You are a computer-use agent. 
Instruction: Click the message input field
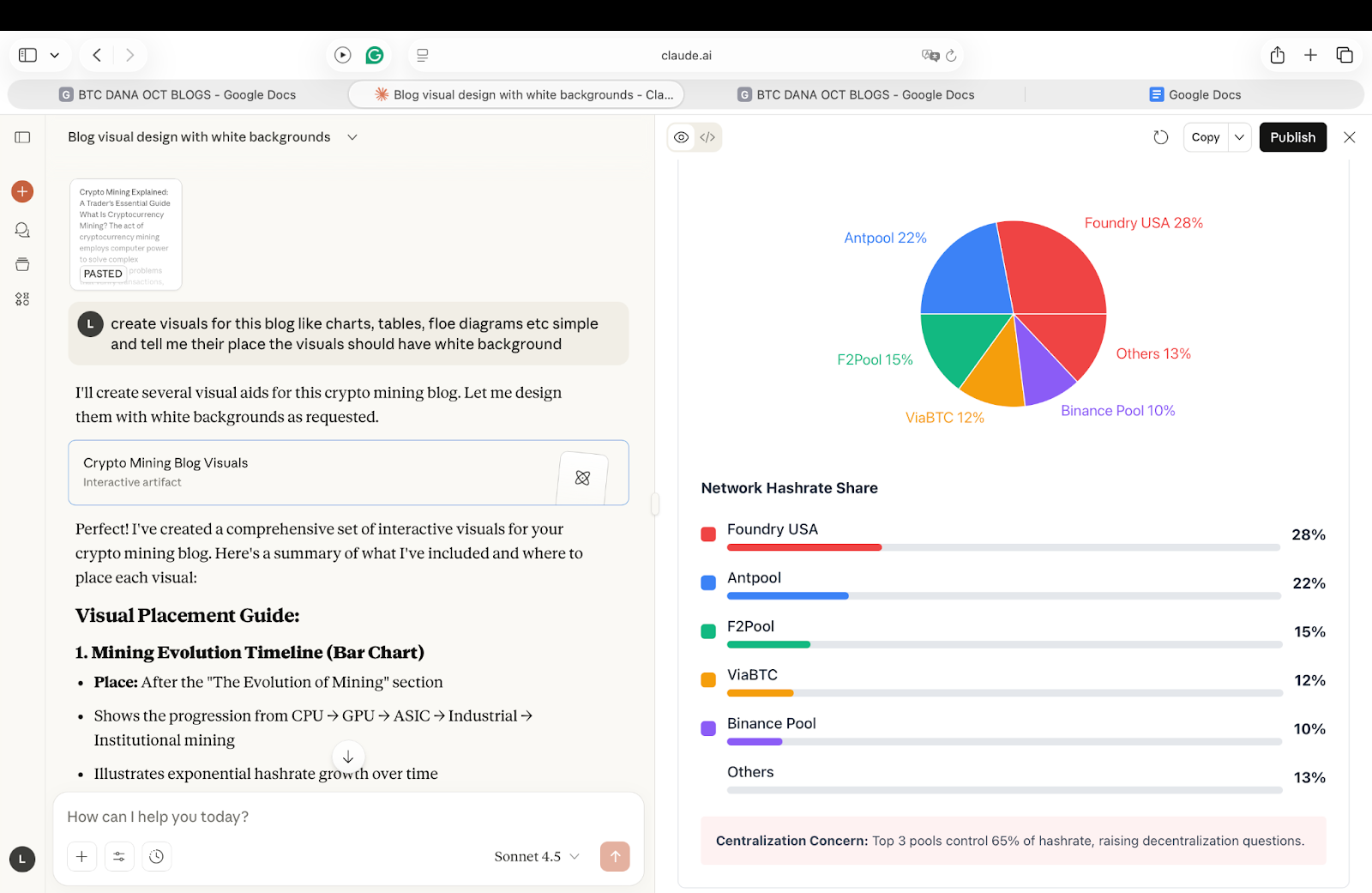pos(343,817)
